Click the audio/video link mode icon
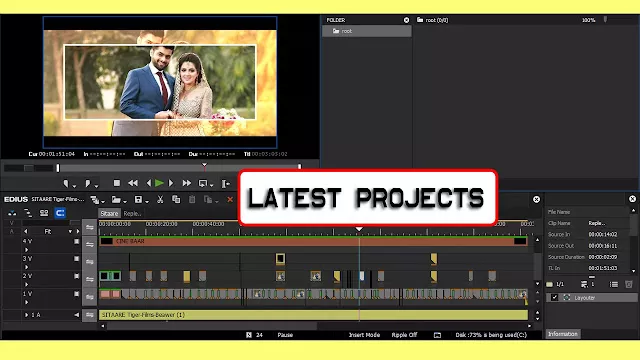 (x=44, y=213)
